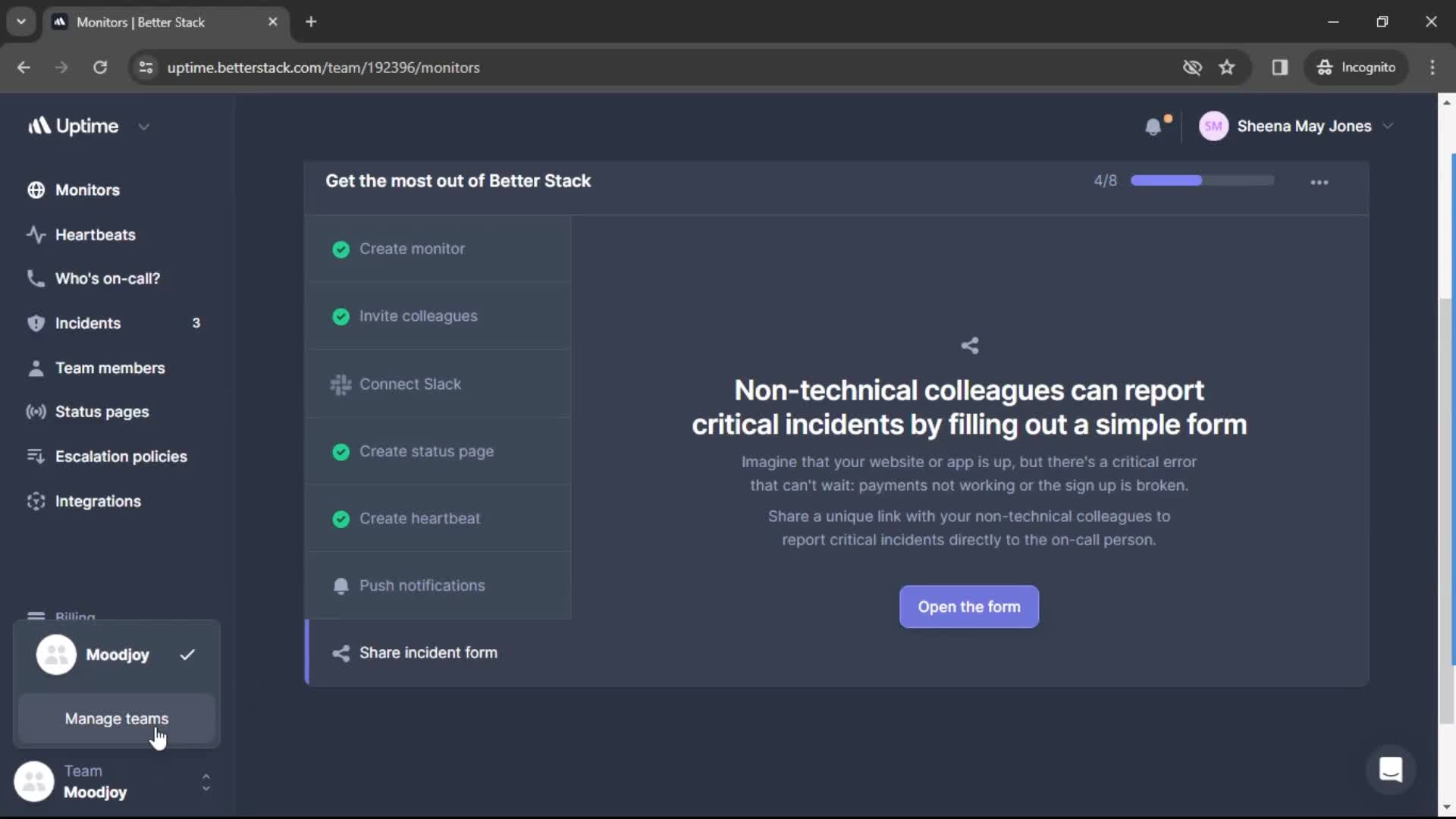
Task: Close the Monitors | Better Stack tab
Action: (273, 22)
